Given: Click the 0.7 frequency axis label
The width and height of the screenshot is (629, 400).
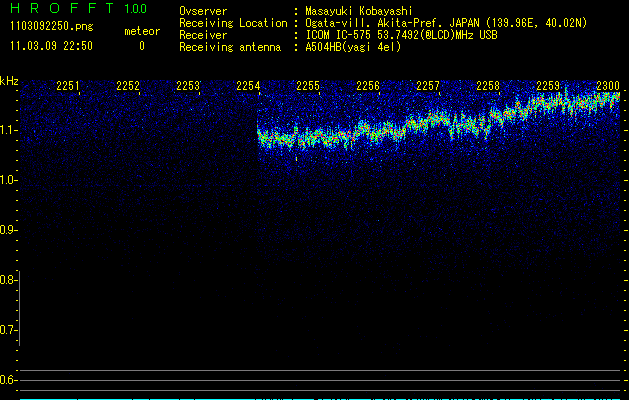Looking at the screenshot, I should [9, 330].
